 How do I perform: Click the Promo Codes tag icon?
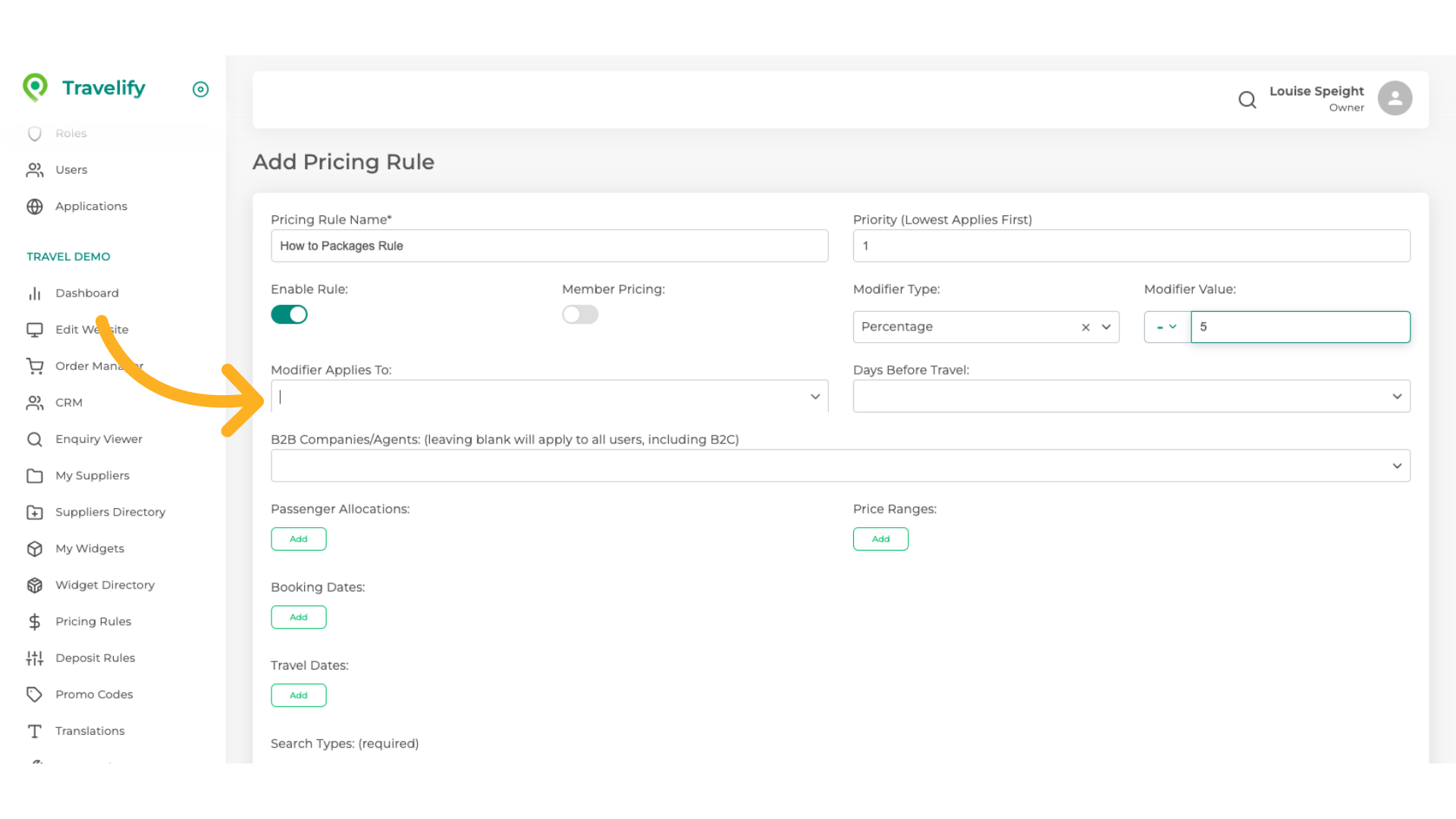[x=35, y=695]
